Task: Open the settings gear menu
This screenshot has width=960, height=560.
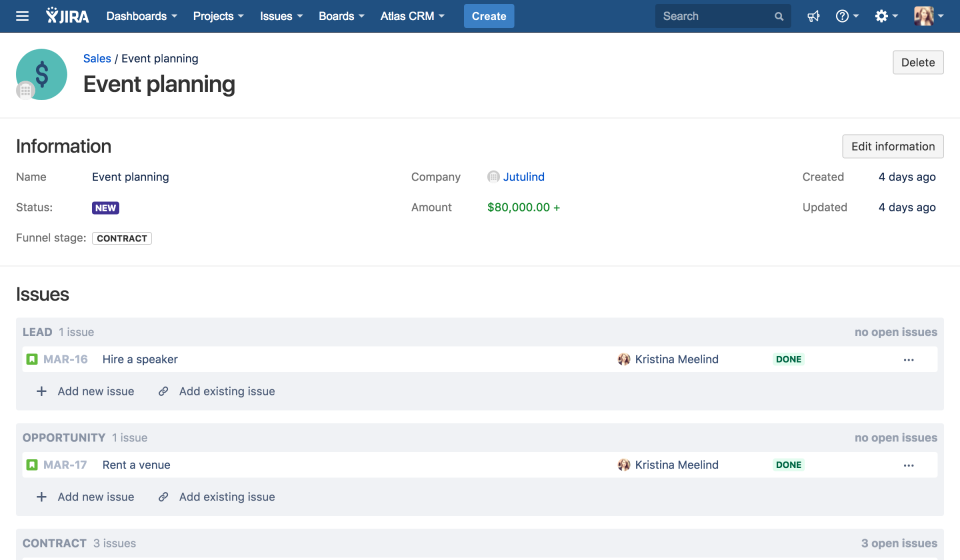Action: [x=885, y=17]
